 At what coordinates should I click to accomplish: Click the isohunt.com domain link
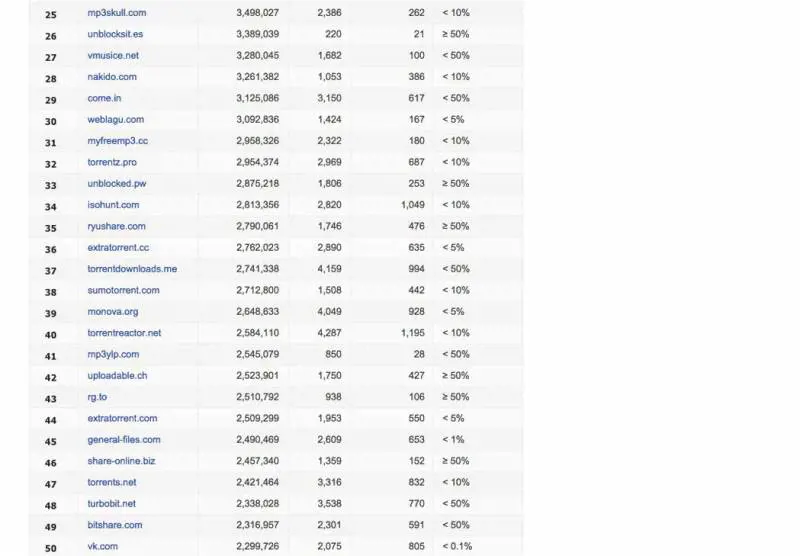113,205
